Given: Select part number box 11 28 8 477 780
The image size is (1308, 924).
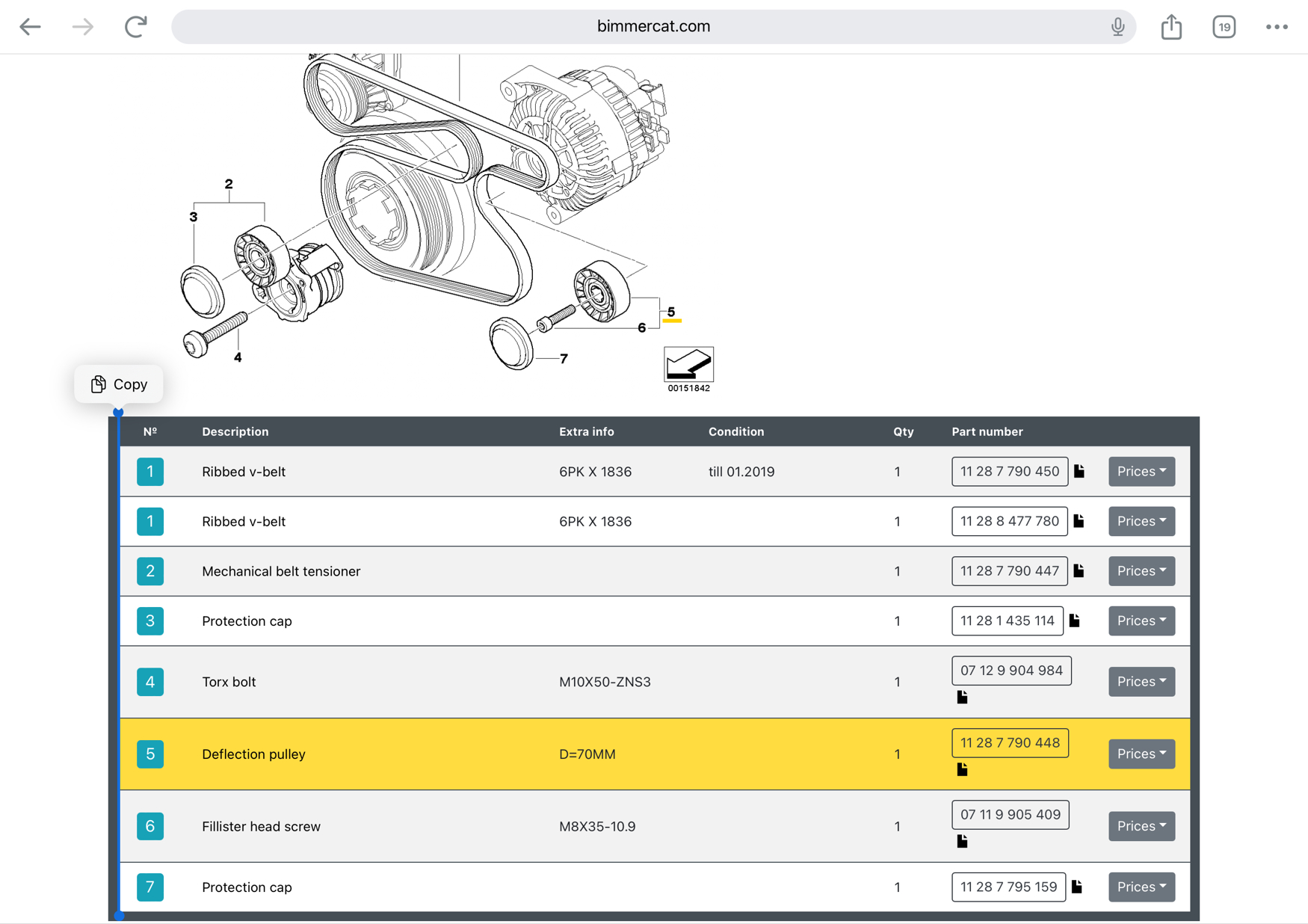Looking at the screenshot, I should coord(1010,521).
